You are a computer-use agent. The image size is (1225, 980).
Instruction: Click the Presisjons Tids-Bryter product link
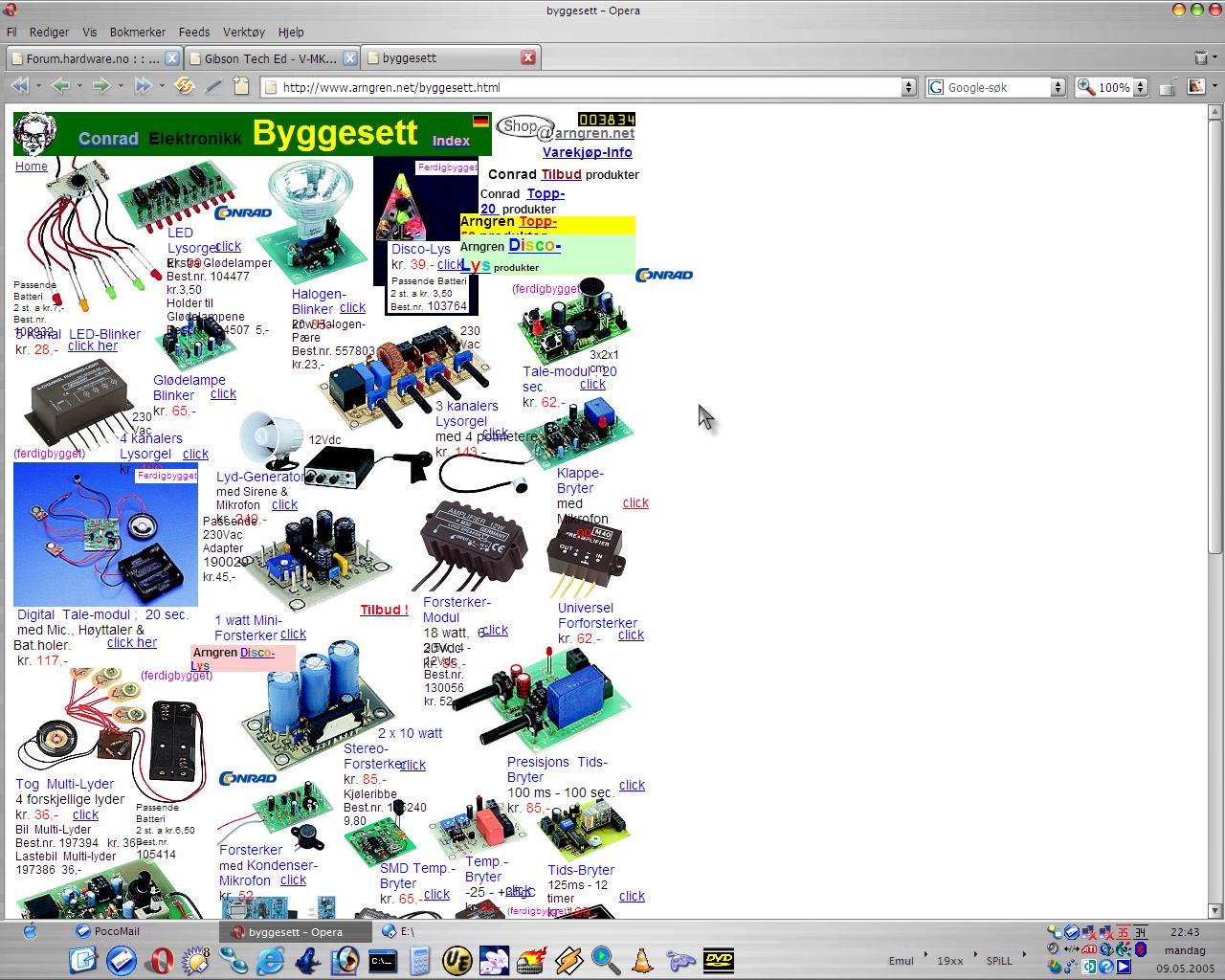(557, 769)
